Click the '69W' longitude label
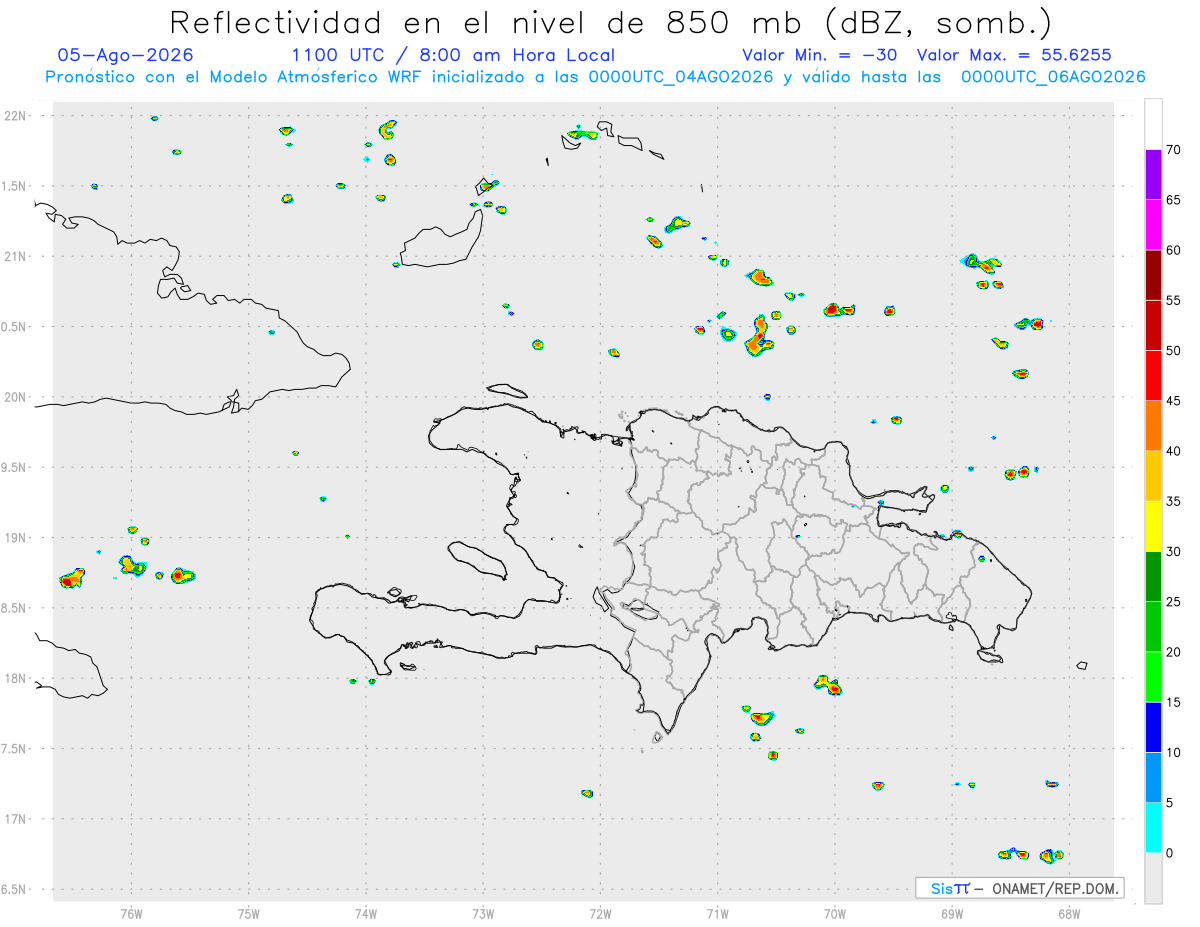Screen dimensions: 1200x927 [x=951, y=913]
